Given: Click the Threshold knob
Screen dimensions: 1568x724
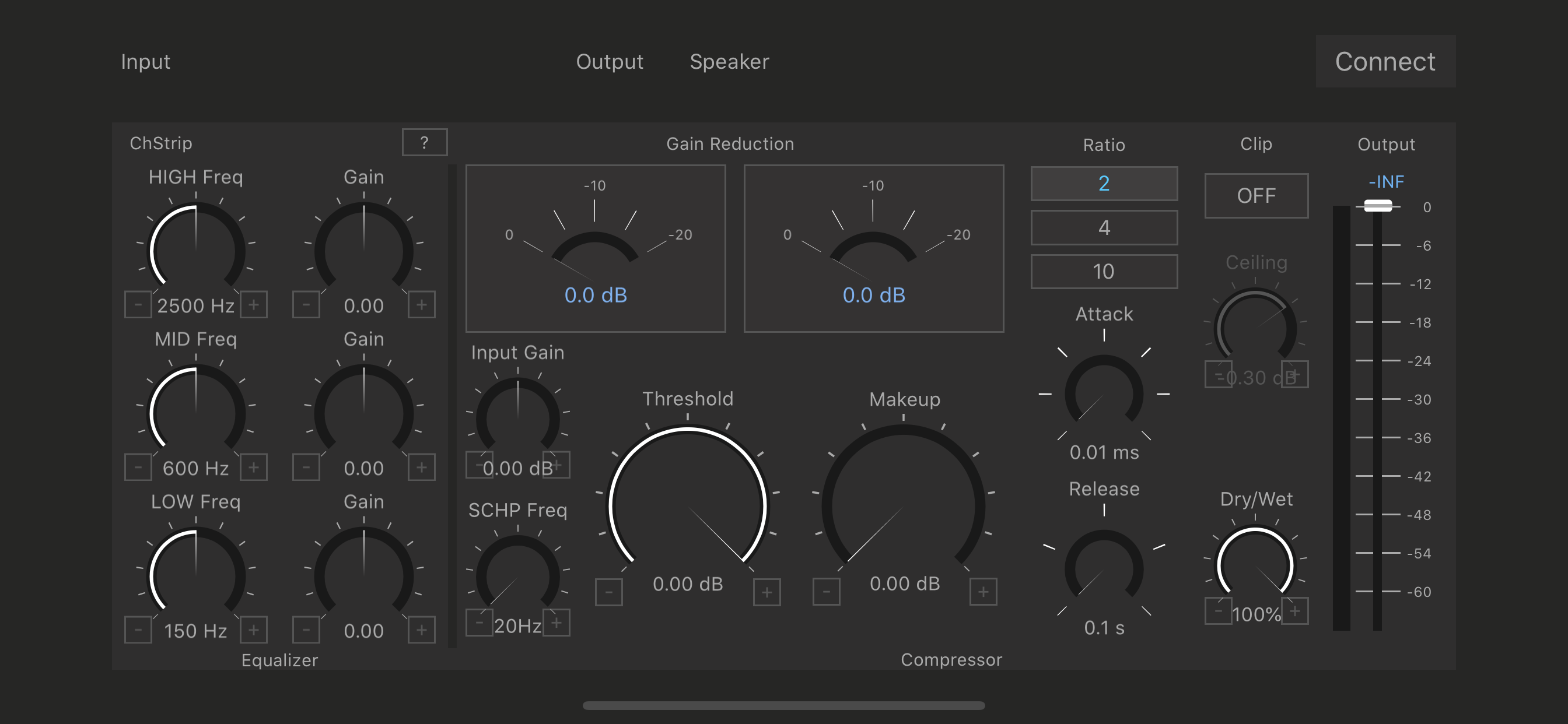Looking at the screenshot, I should tap(688, 506).
